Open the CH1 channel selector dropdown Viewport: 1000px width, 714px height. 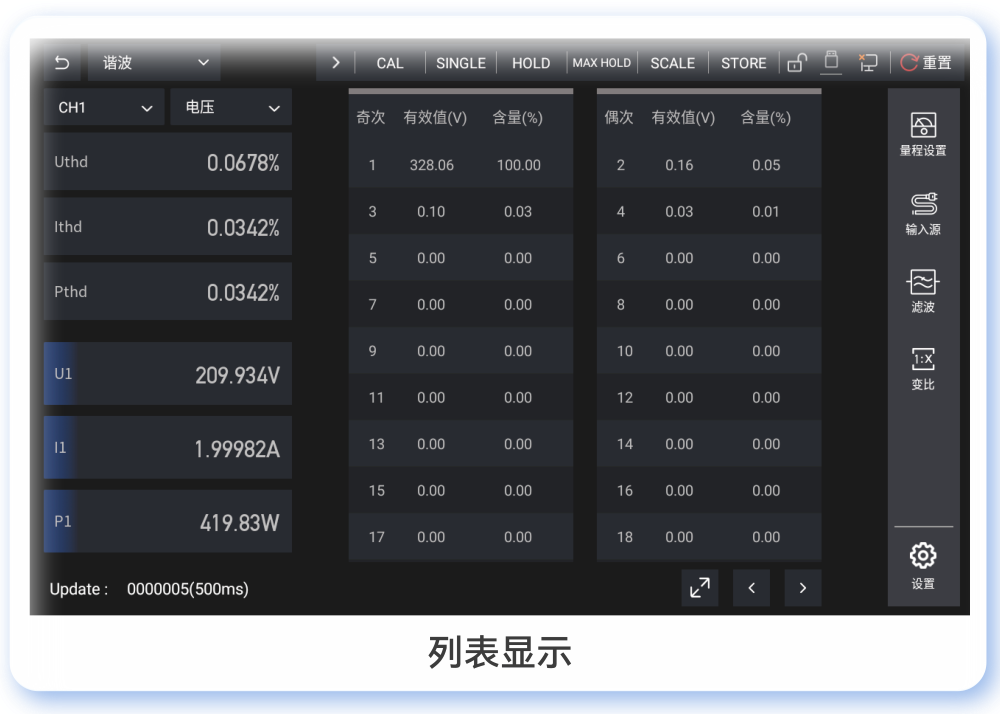coord(103,106)
